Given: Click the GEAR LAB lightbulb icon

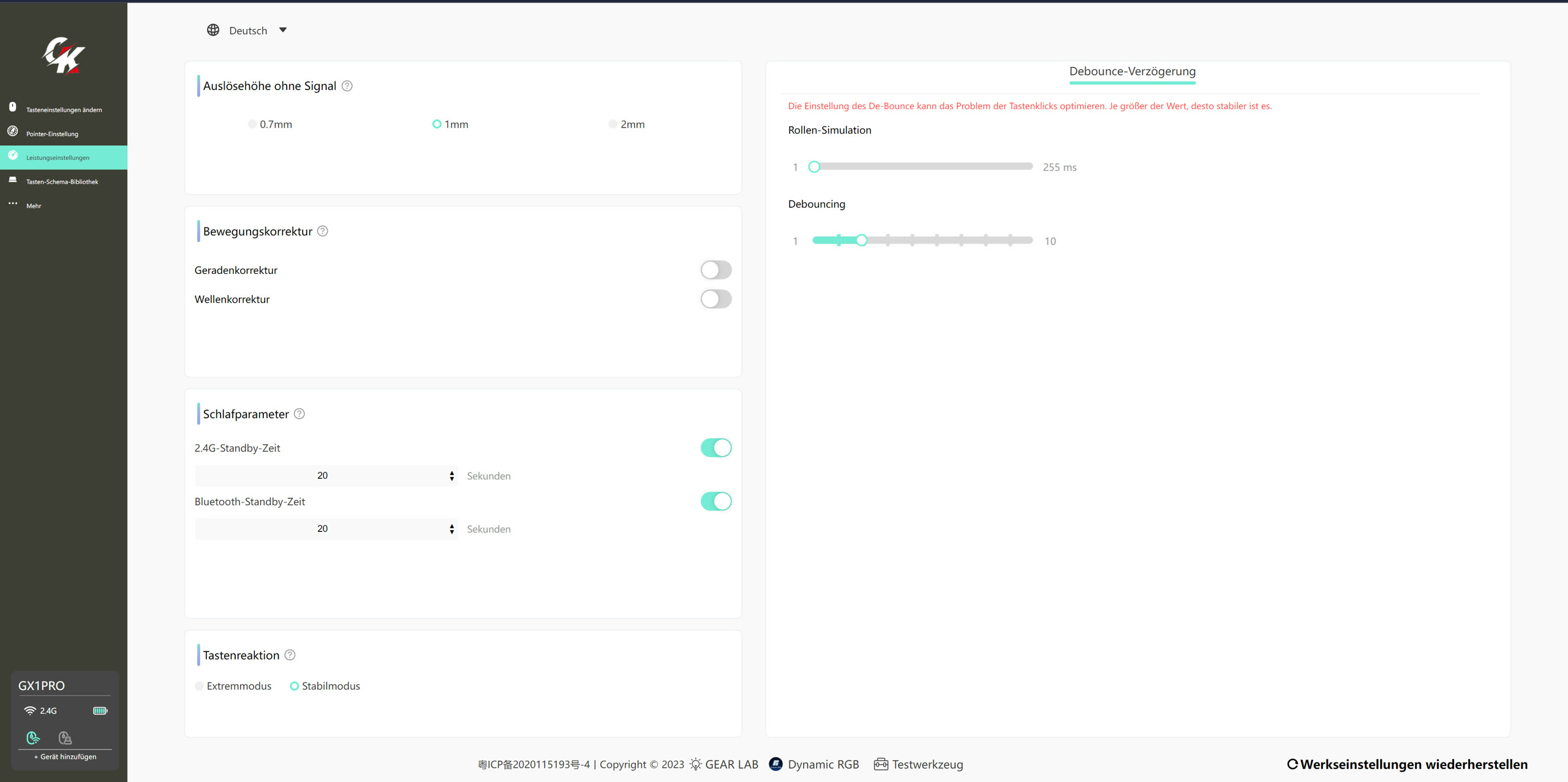Looking at the screenshot, I should pos(696,764).
